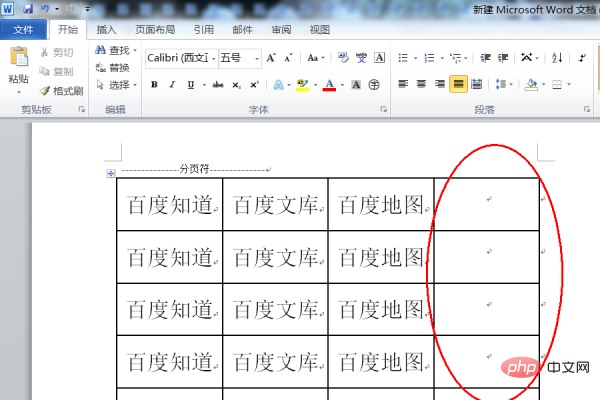This screenshot has height=400, width=600.
Task: Click the table move handle icon
Action: [110, 174]
